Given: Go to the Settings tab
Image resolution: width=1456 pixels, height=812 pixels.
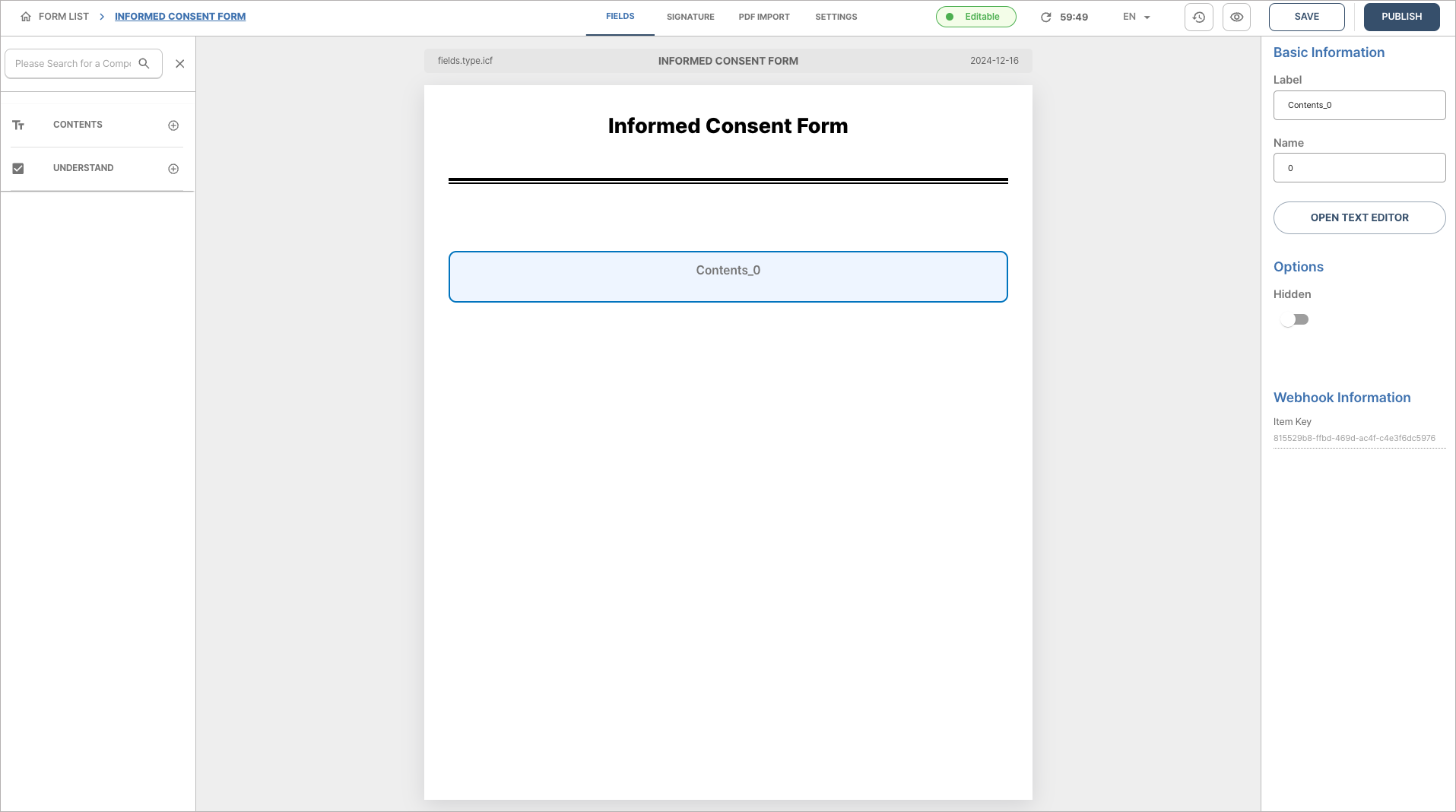Looking at the screenshot, I should click(x=836, y=17).
